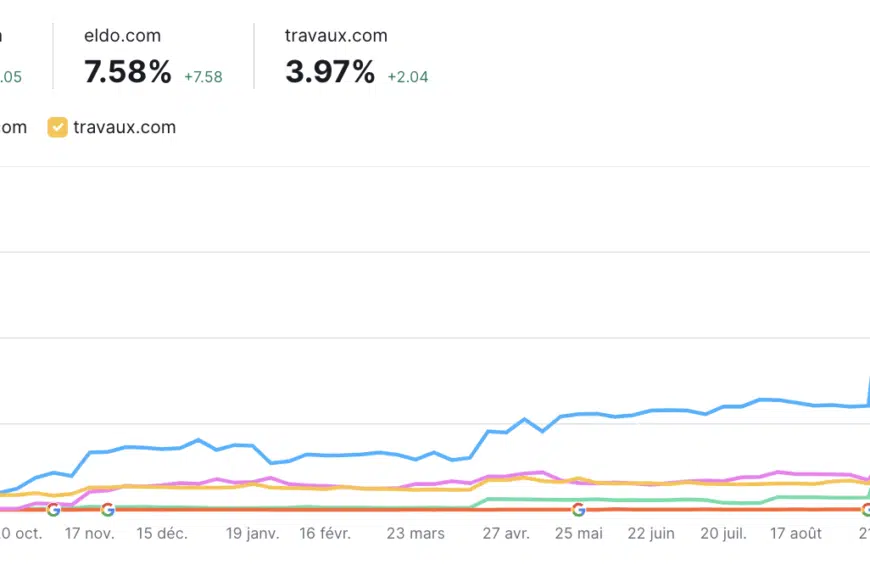Click the Google update marker near 10 oct.
The image size is (870, 570).
[x=54, y=510]
